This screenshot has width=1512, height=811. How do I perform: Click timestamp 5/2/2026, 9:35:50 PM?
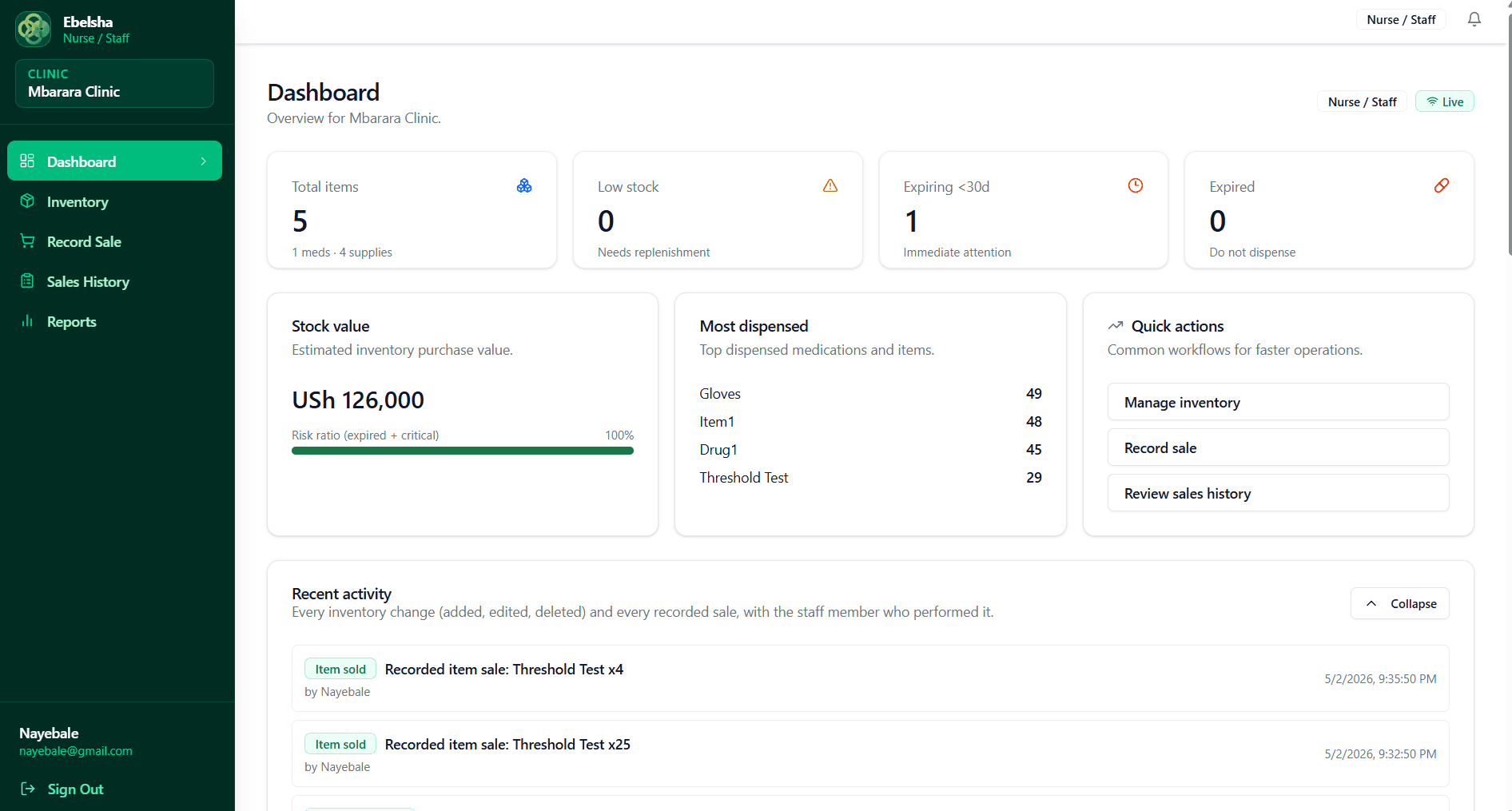1380,678
